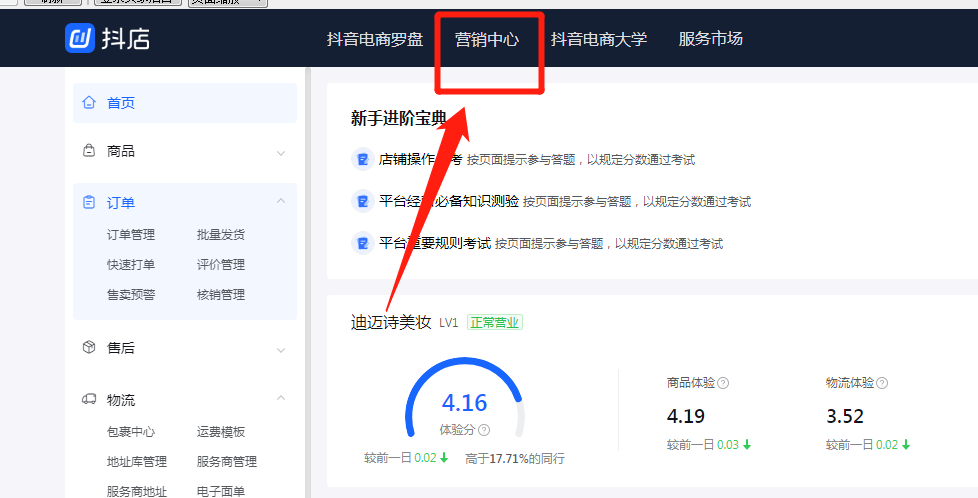Open 包裹中心 under 物流
The width and height of the screenshot is (978, 498).
[131, 432]
